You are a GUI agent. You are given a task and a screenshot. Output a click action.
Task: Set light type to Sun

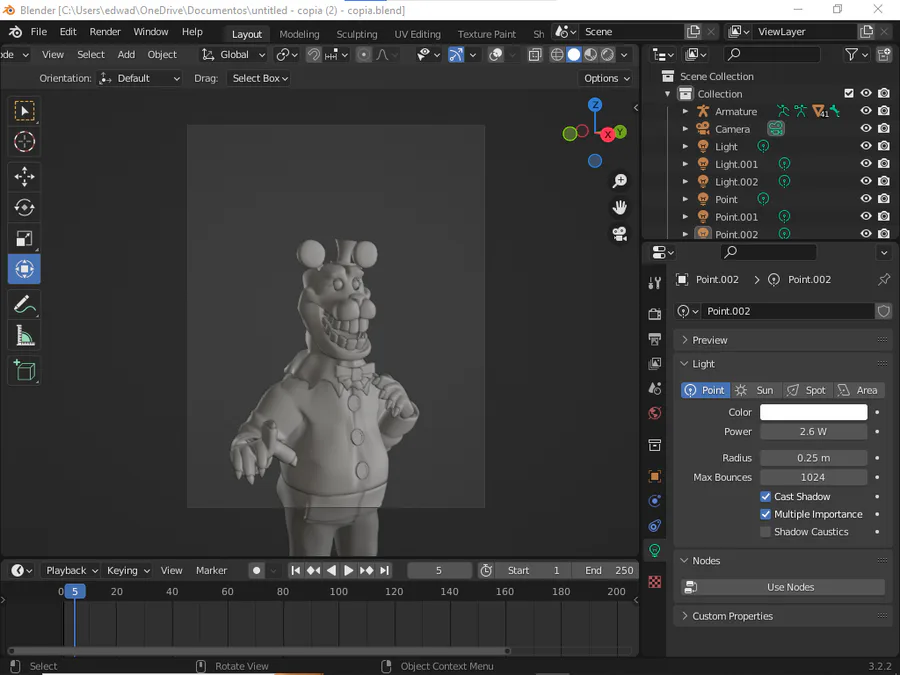(x=755, y=390)
